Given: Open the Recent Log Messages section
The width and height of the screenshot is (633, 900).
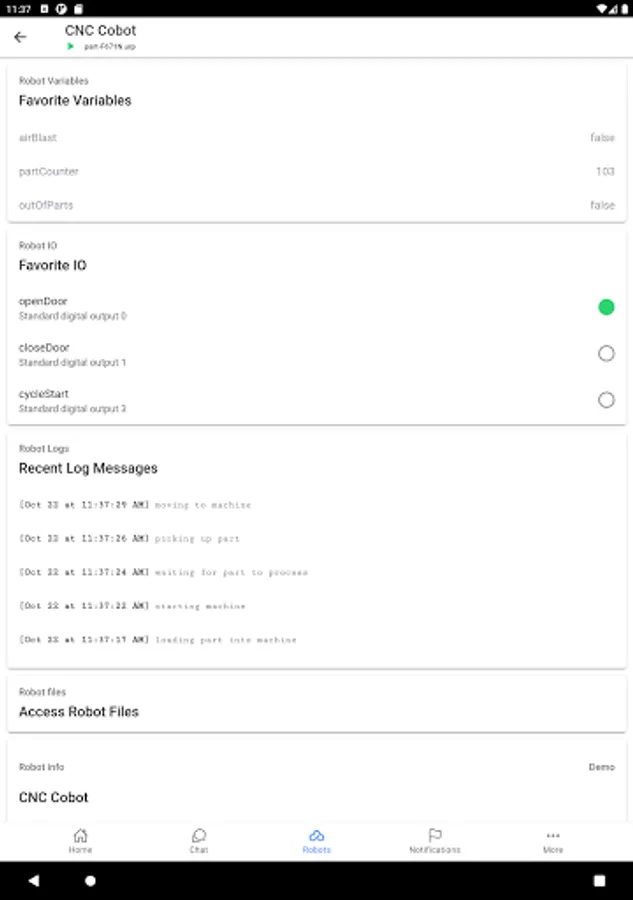Looking at the screenshot, I should coord(88,468).
